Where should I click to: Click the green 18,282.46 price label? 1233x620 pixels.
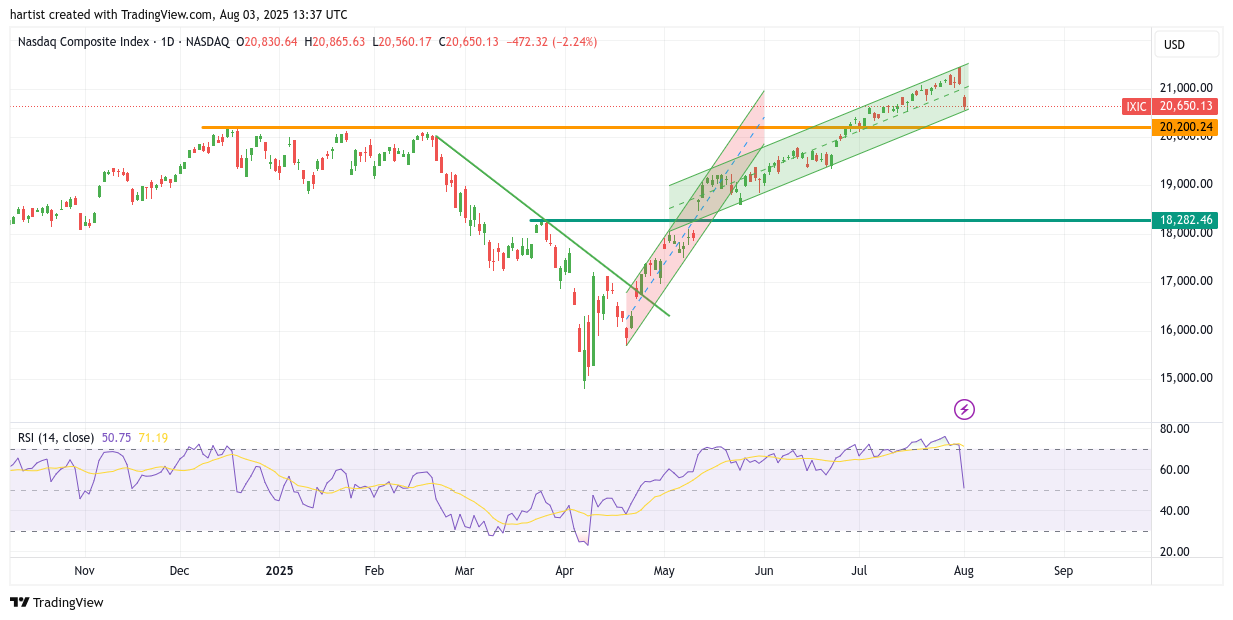[x=1185, y=220]
